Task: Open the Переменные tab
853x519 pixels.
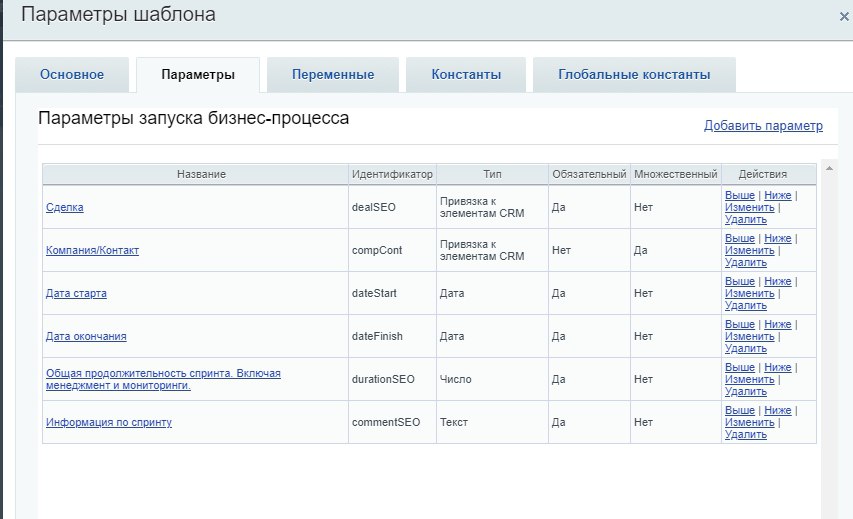Action: (x=333, y=75)
